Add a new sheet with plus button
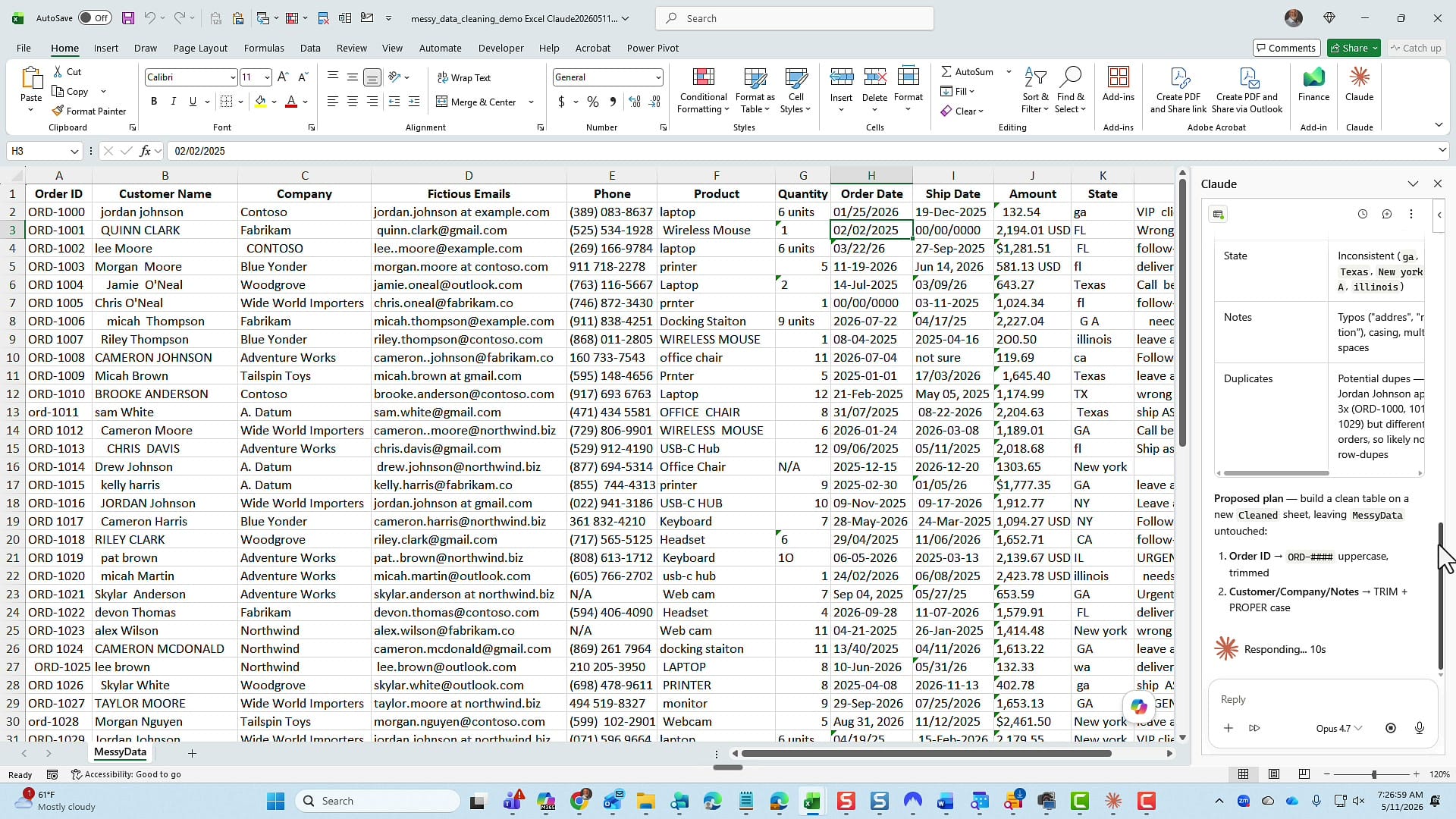 click(192, 753)
